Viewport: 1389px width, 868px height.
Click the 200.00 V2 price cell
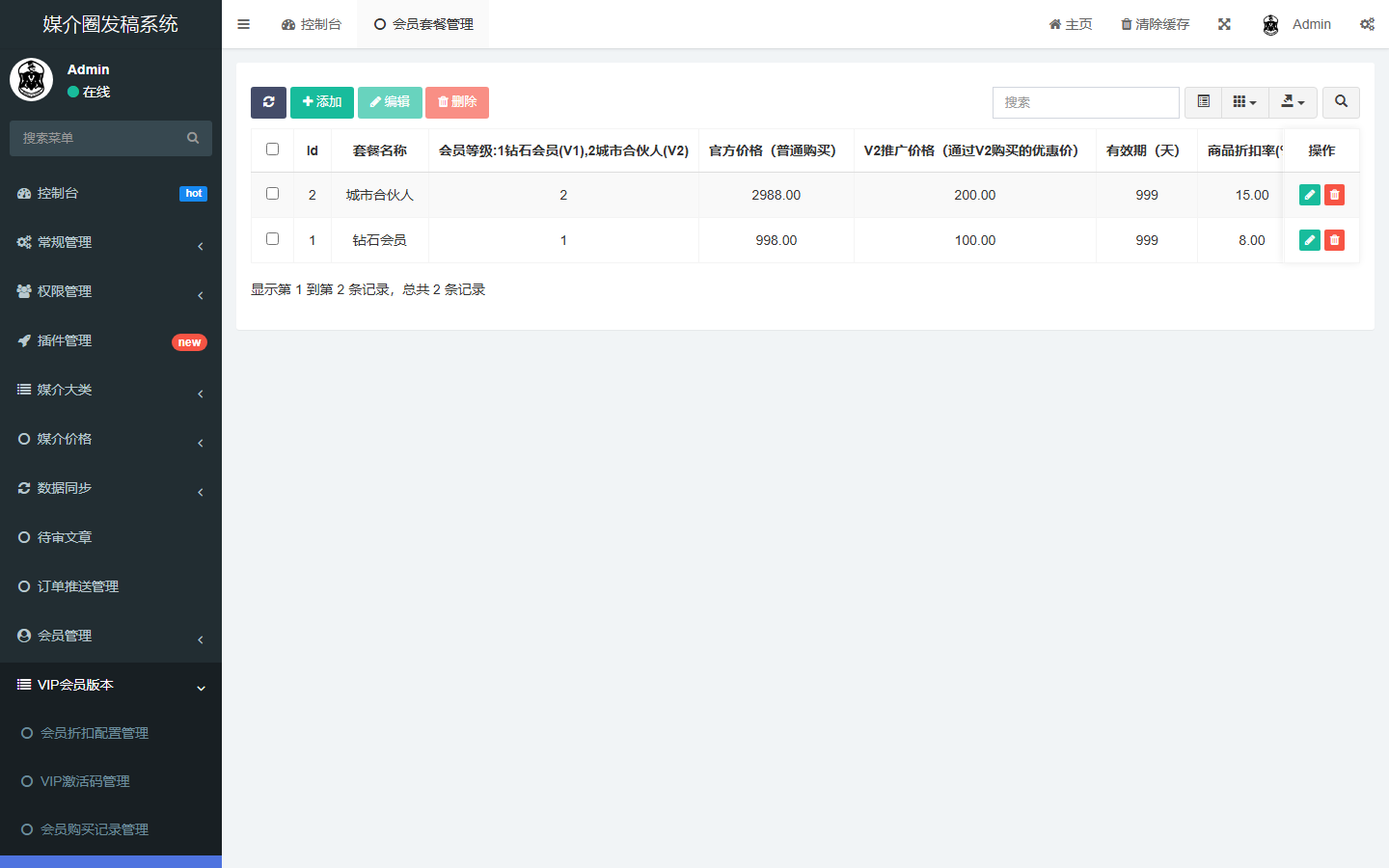click(975, 195)
